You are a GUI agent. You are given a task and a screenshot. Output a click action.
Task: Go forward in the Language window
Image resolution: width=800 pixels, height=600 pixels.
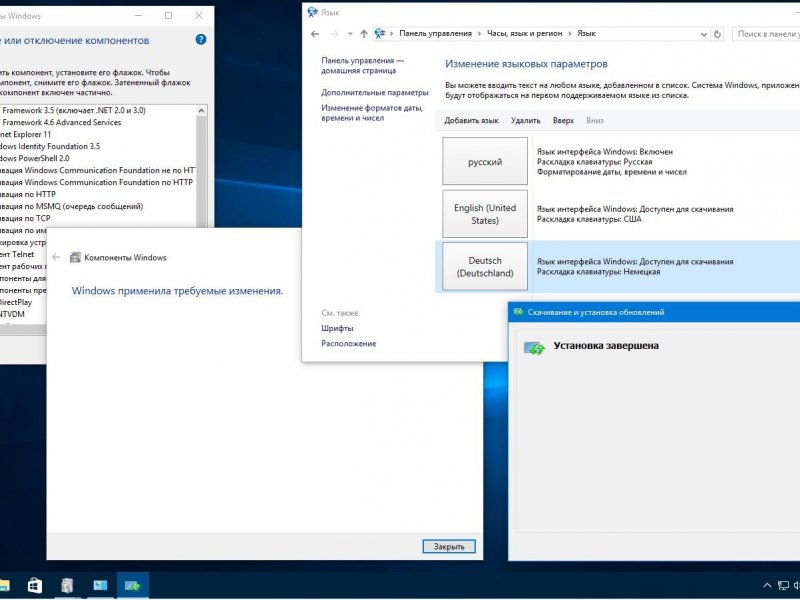pyautogui.click(x=335, y=34)
